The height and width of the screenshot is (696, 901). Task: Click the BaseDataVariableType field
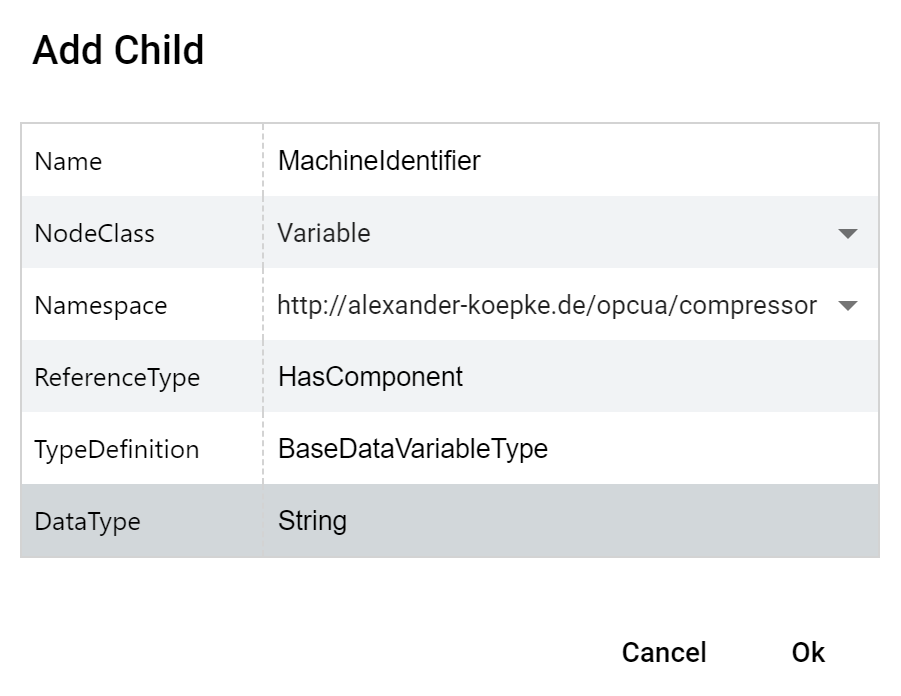[x=571, y=448]
